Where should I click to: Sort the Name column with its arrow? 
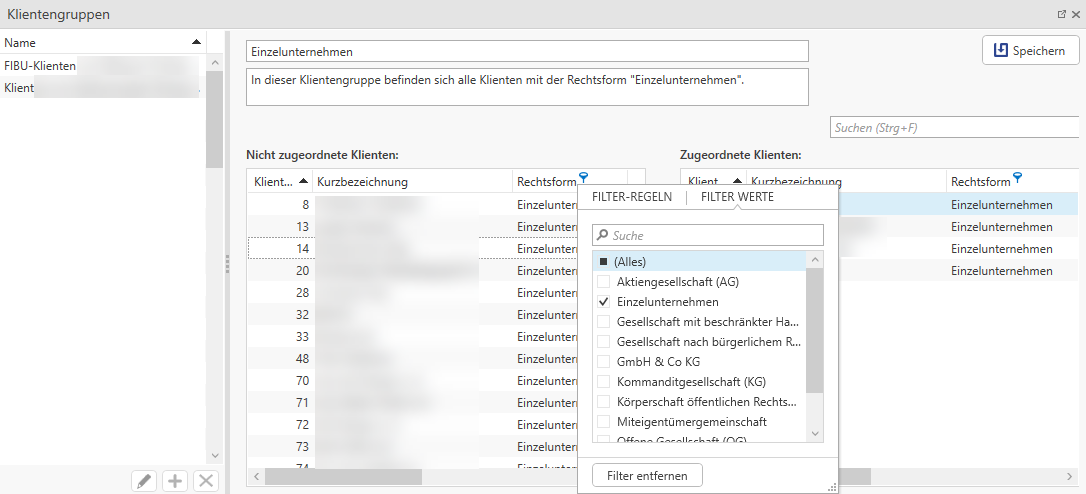(196, 43)
